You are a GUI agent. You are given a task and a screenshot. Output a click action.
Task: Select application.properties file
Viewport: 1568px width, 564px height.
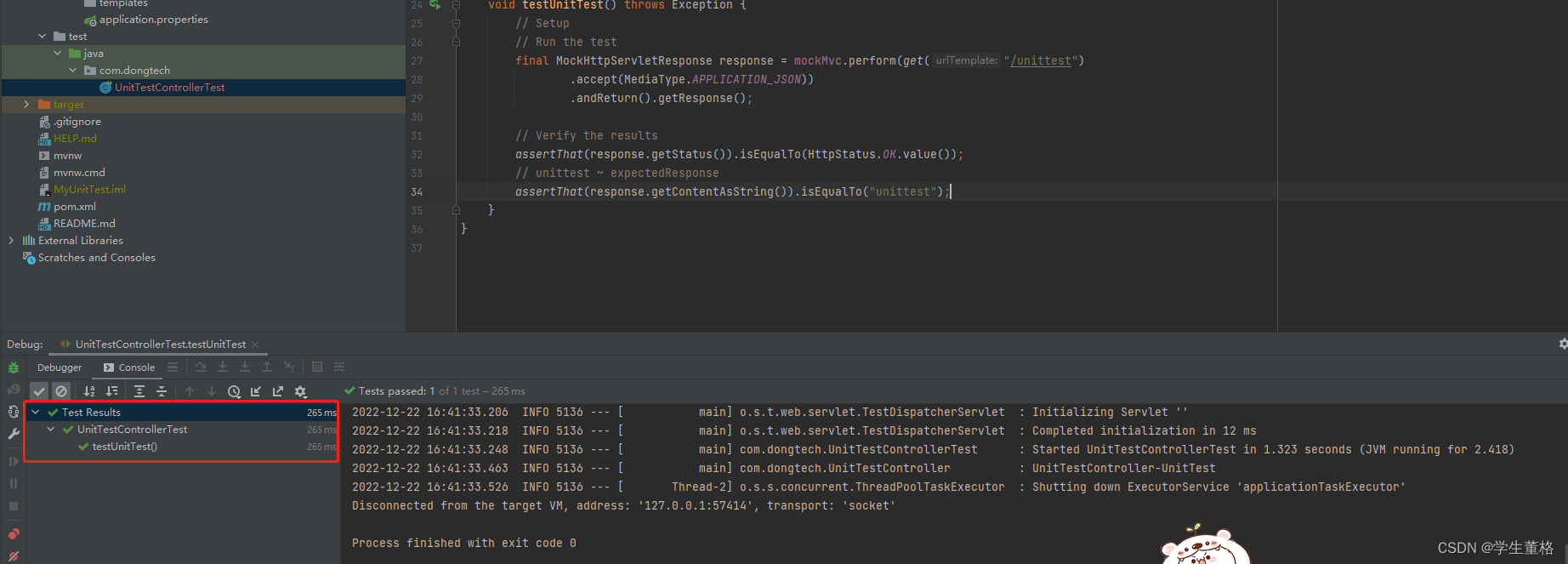(x=154, y=20)
